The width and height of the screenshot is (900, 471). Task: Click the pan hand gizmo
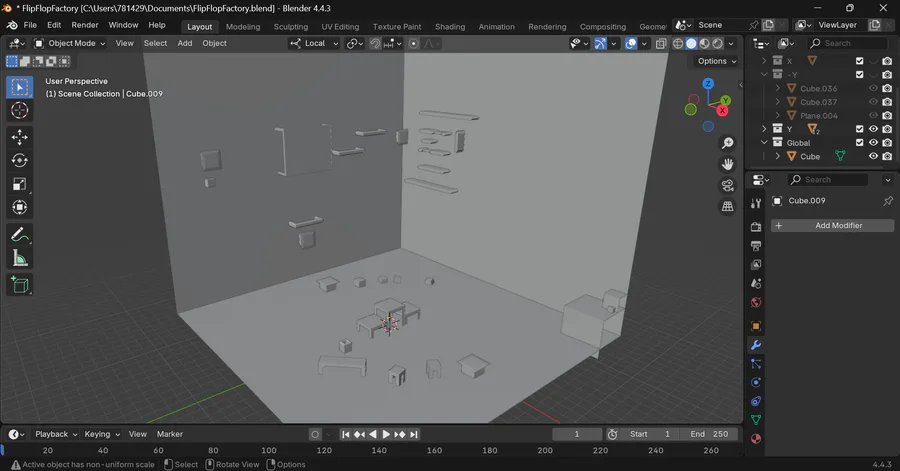[x=727, y=164]
